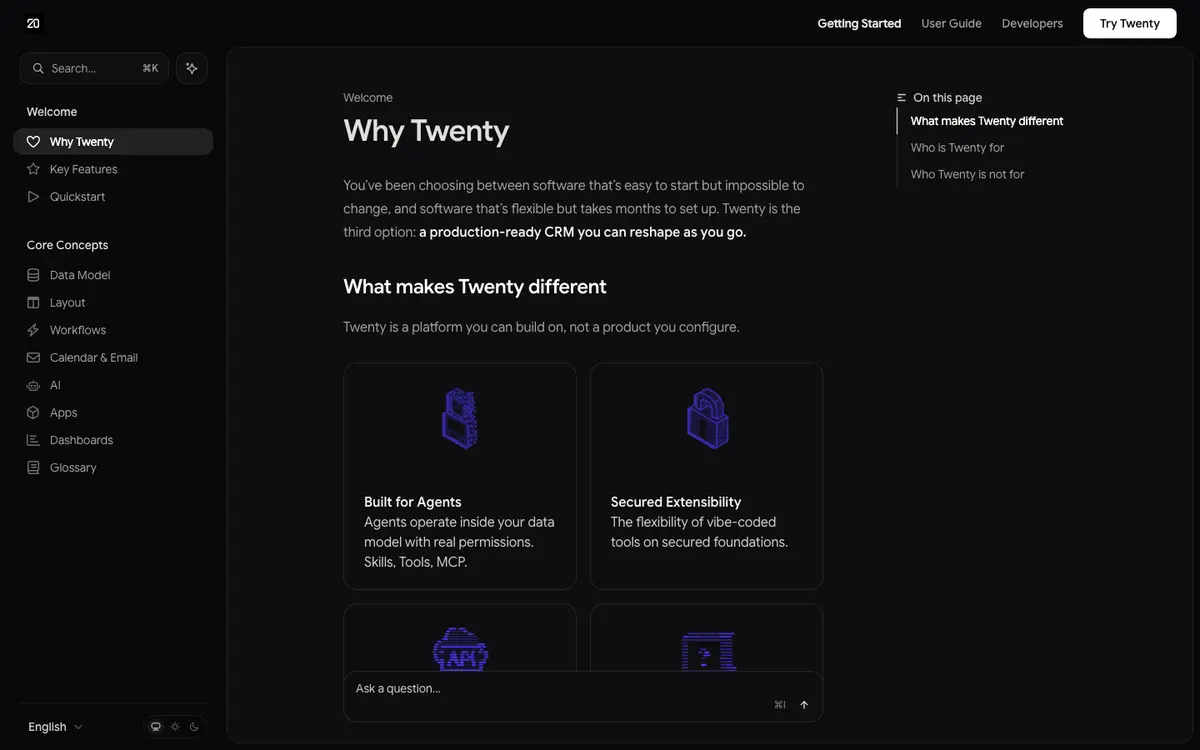The image size is (1200, 750).
Task: Jump to Who is Twenty for section
Action: pyautogui.click(x=957, y=148)
